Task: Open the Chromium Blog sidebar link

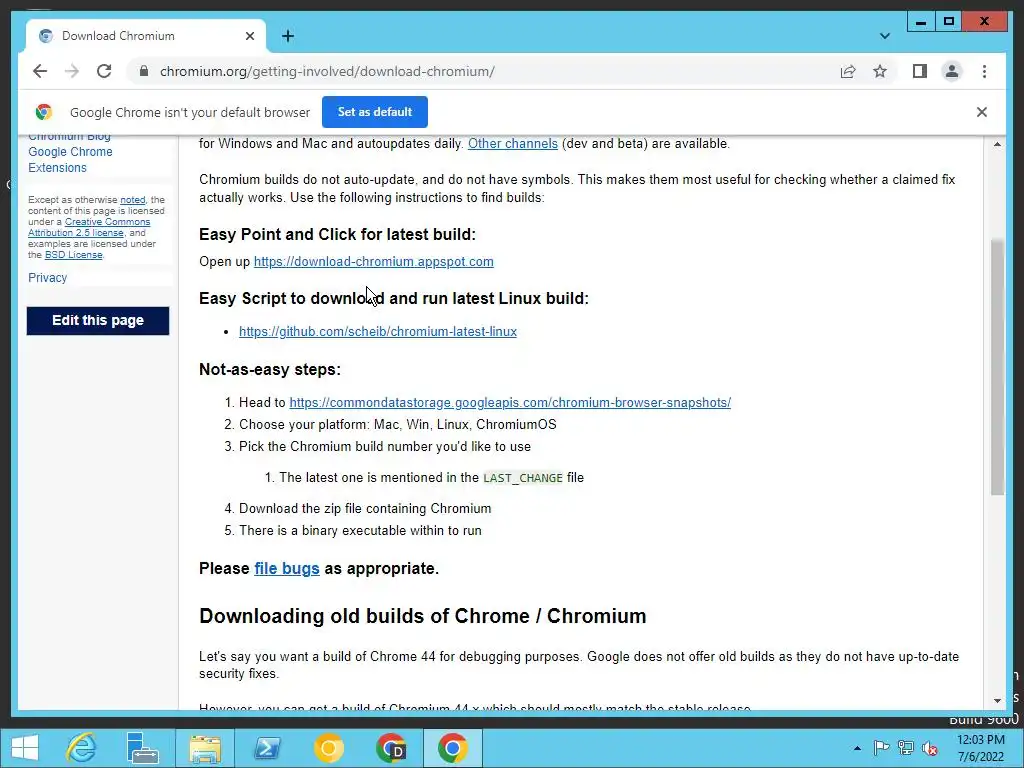Action: coord(69,136)
